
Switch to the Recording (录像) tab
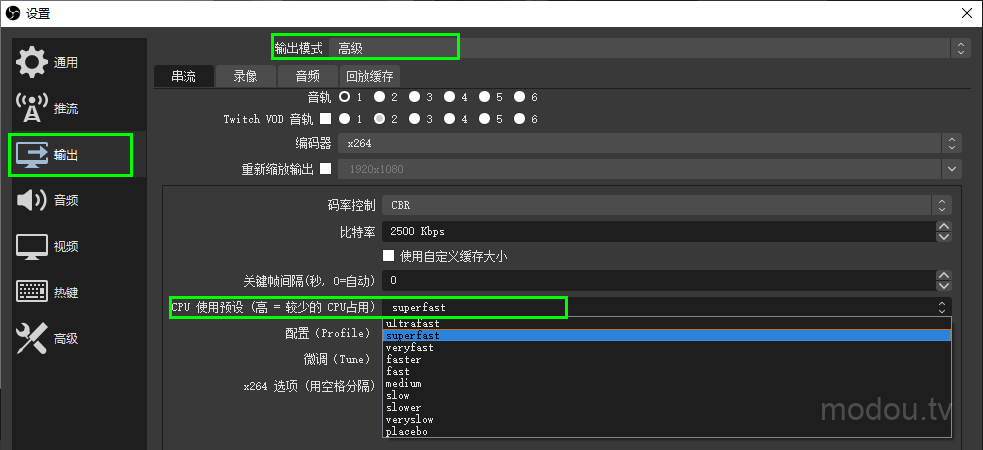click(245, 75)
